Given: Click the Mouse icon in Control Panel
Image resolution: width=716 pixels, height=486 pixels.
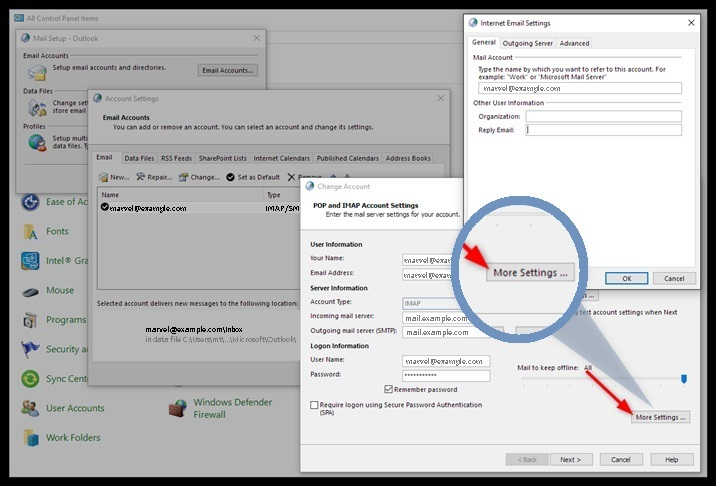Looking at the screenshot, I should pos(30,291).
